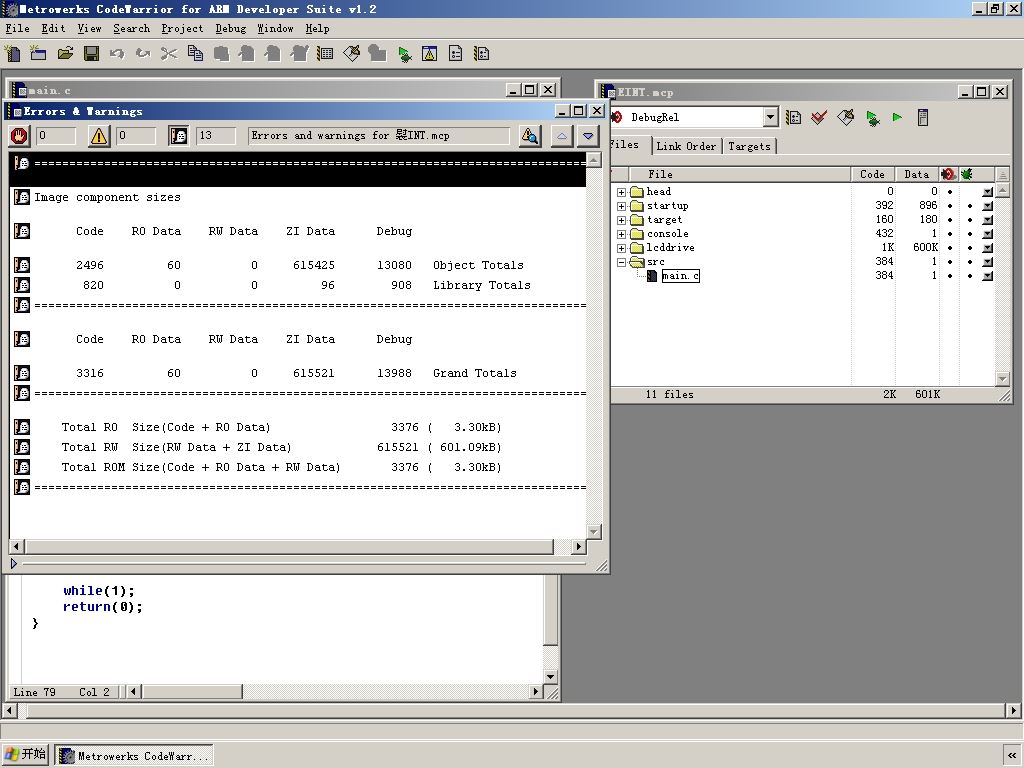
Task: Select the Grand Totals message line
Action: pyautogui.click(x=299, y=373)
